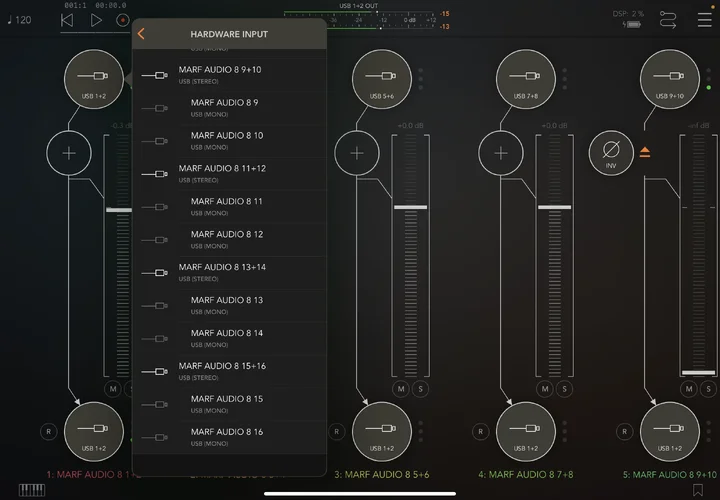Mute channel 3 MARF AUDIO 8 5+6
This screenshot has height=500, width=720.
pos(401,388)
